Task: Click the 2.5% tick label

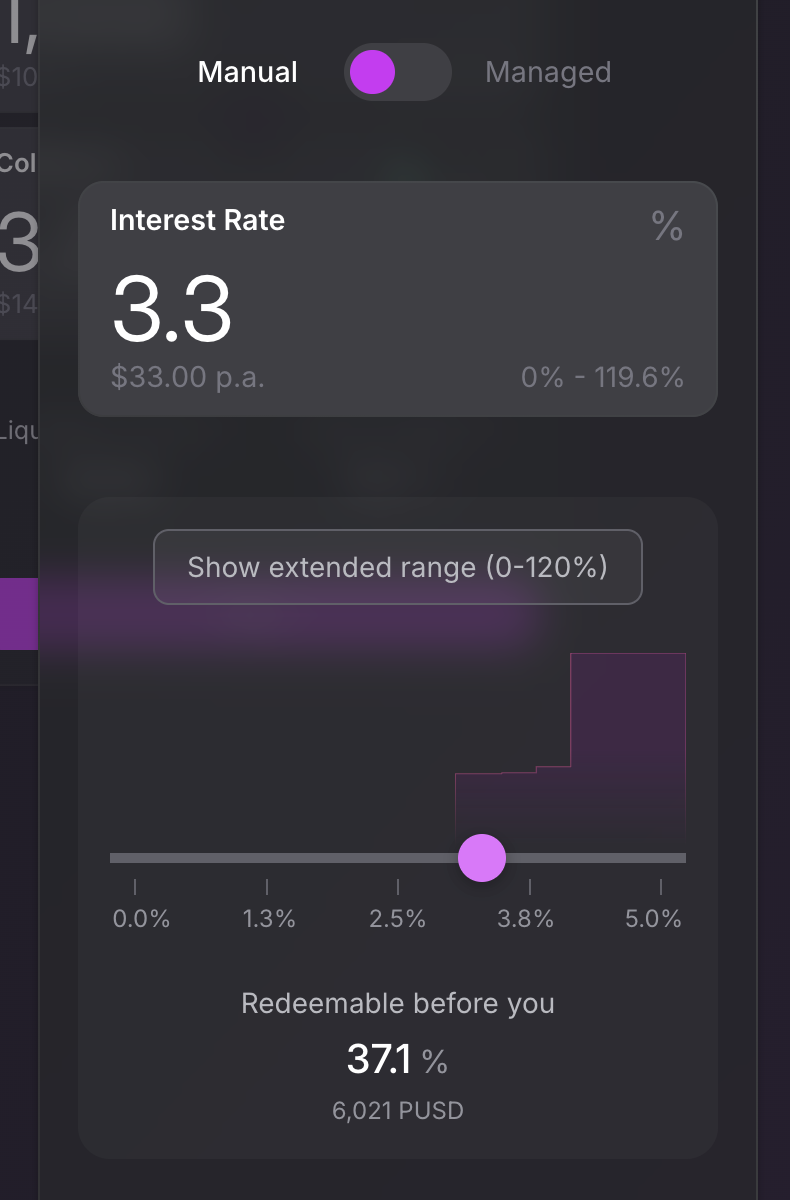Action: [398, 919]
